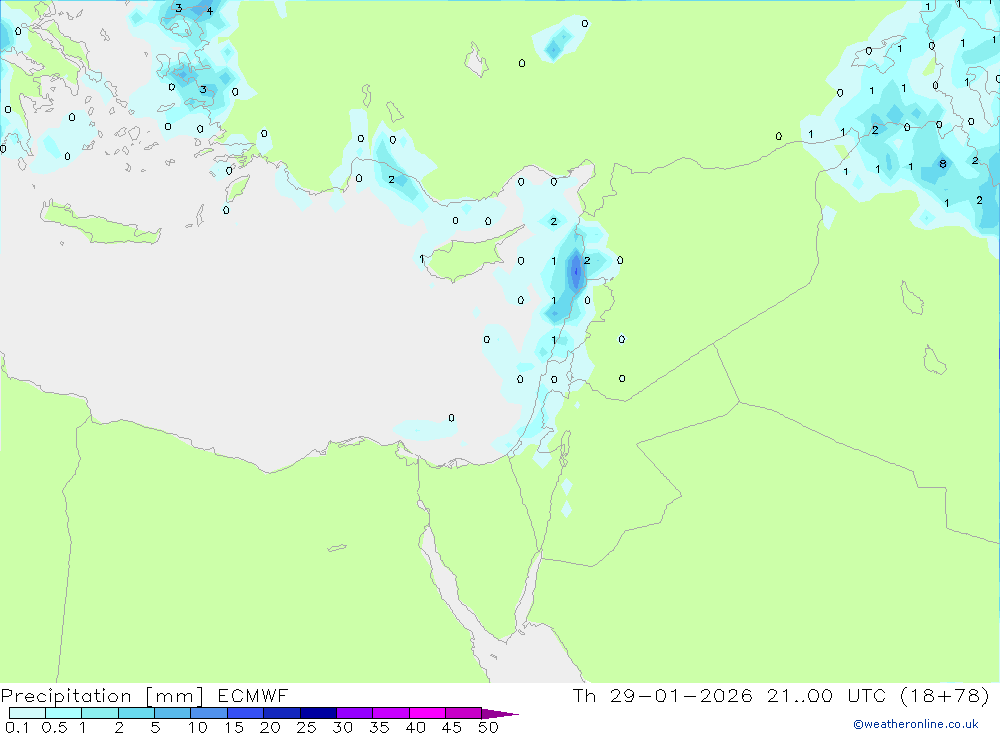Screen dimensions: 1000x733
Task: Click the 25–30 mm navy legend swatch
Action: (x=318, y=713)
